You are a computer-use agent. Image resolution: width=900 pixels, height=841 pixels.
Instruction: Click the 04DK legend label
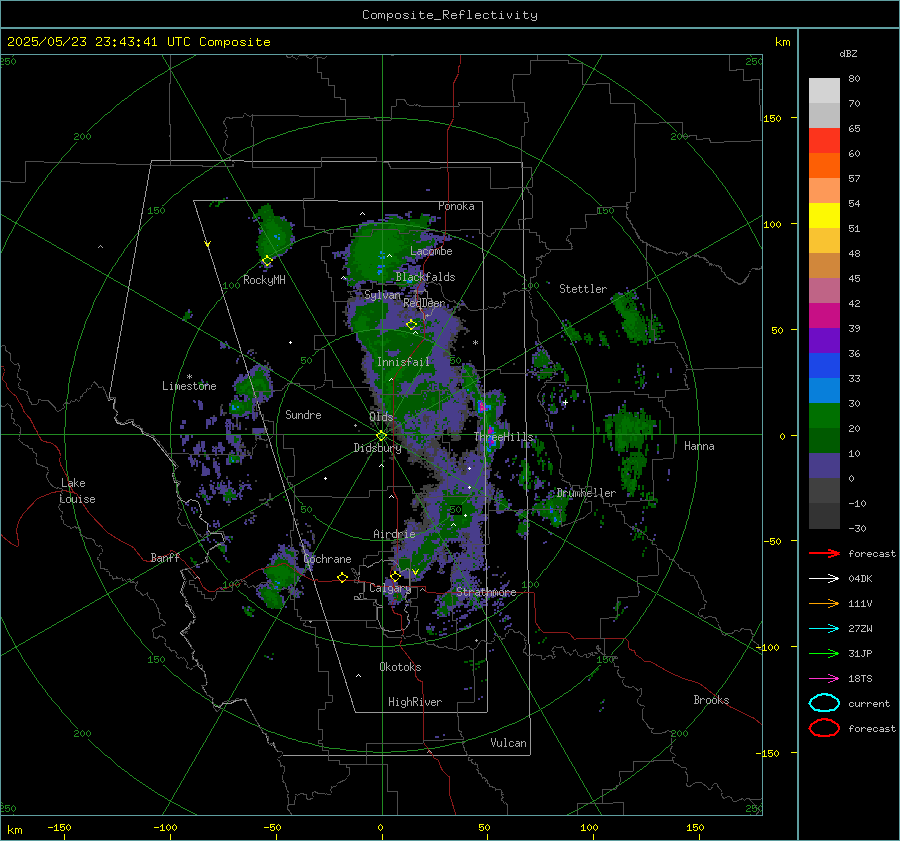pos(860,579)
